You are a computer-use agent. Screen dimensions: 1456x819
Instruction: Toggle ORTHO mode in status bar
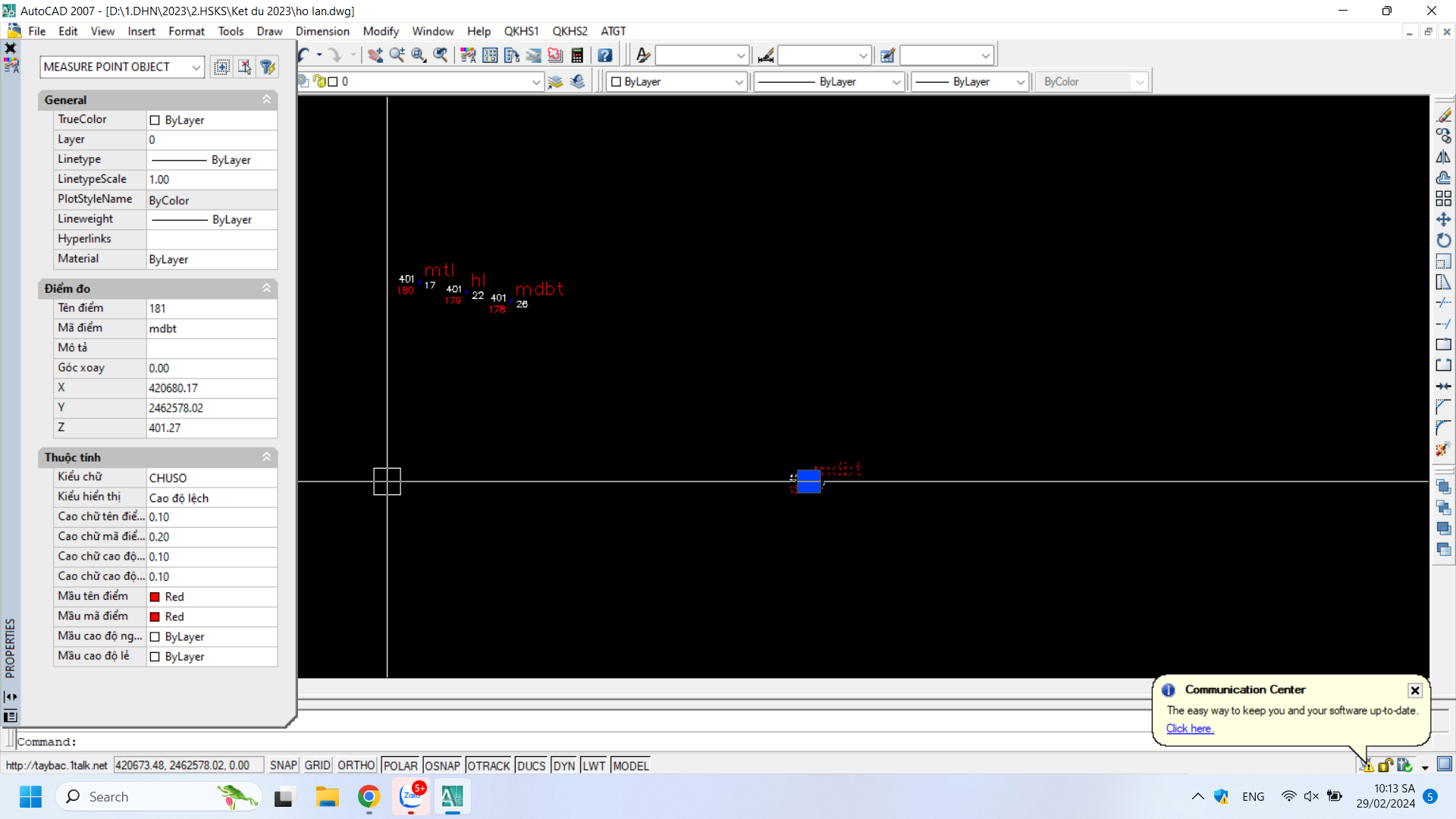356,765
